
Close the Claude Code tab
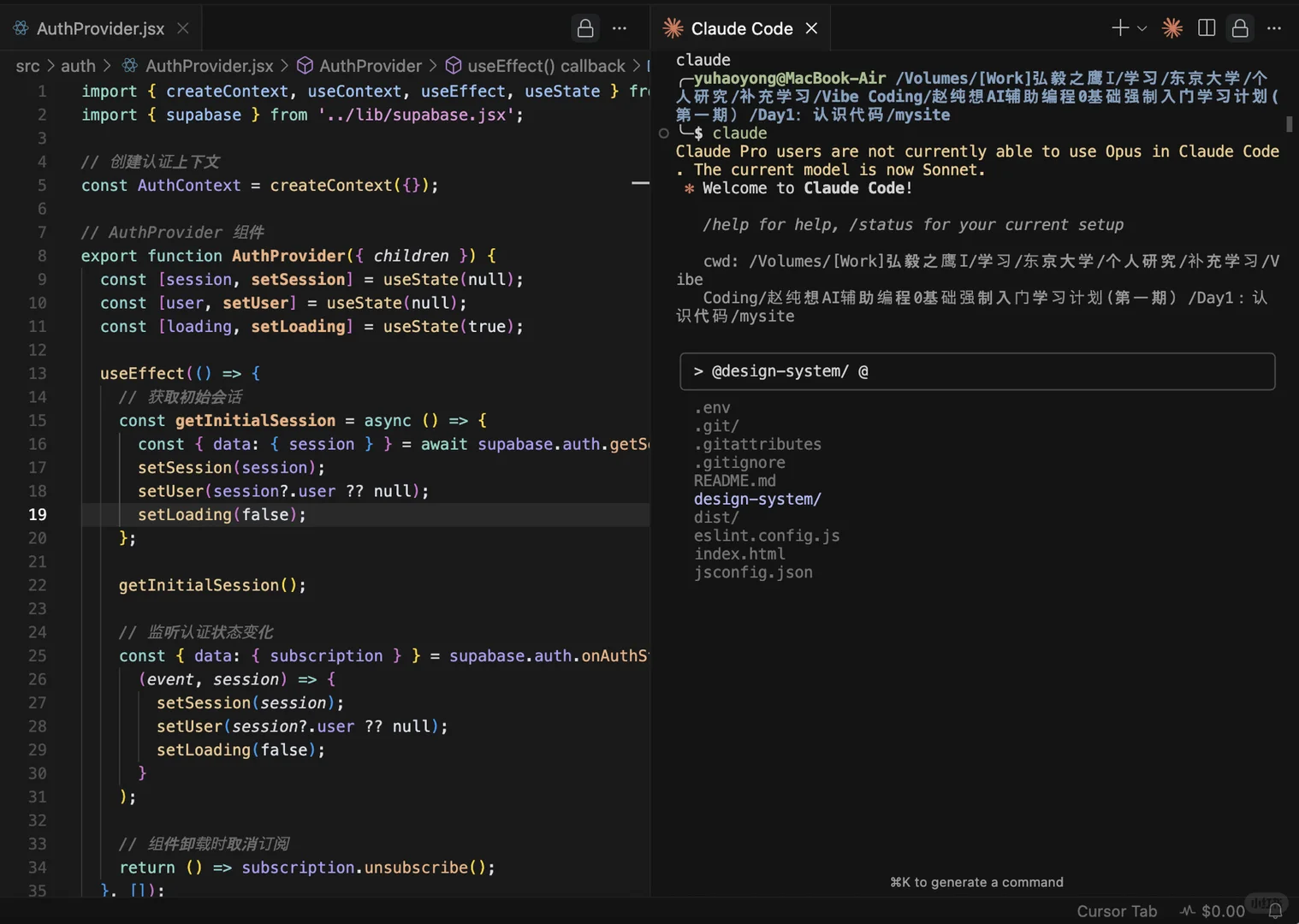(x=811, y=28)
